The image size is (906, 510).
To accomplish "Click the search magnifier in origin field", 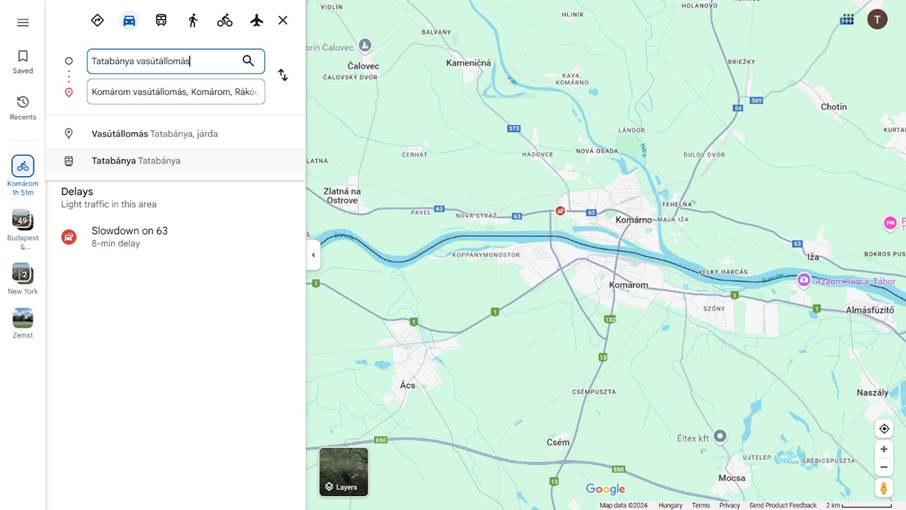I will pos(248,61).
